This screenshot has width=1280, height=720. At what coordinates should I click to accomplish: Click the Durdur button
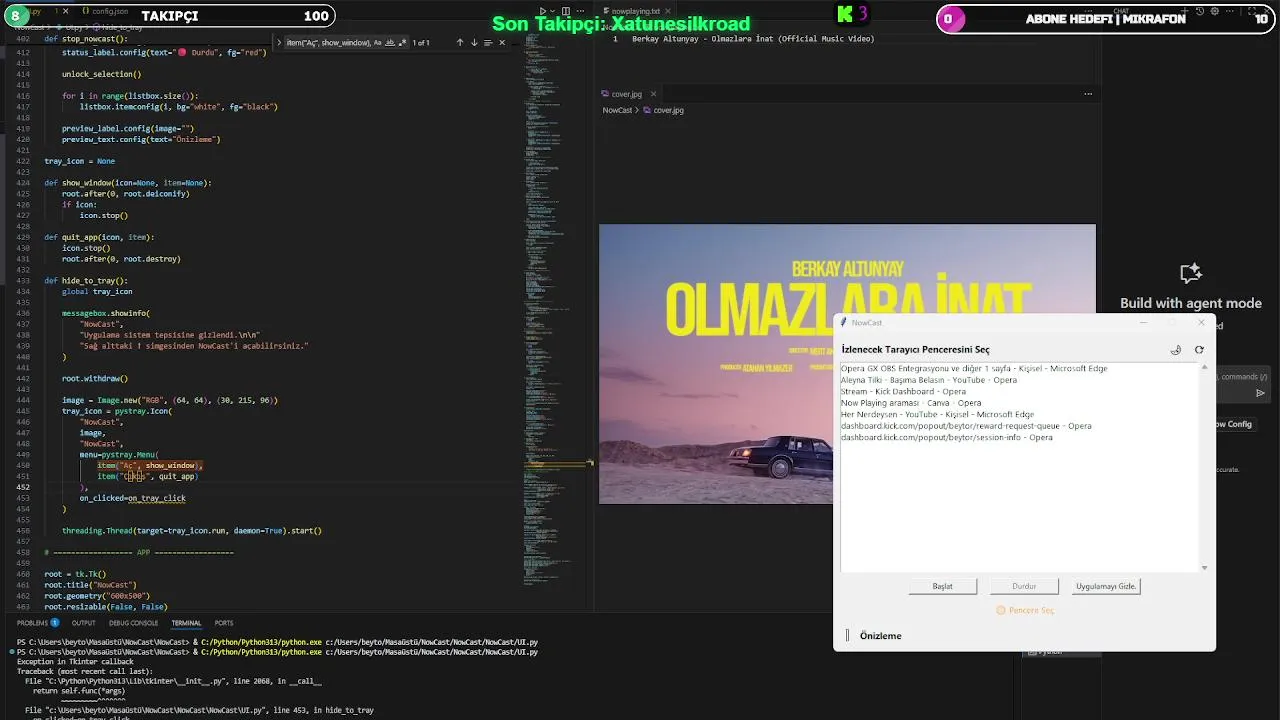(1024, 586)
